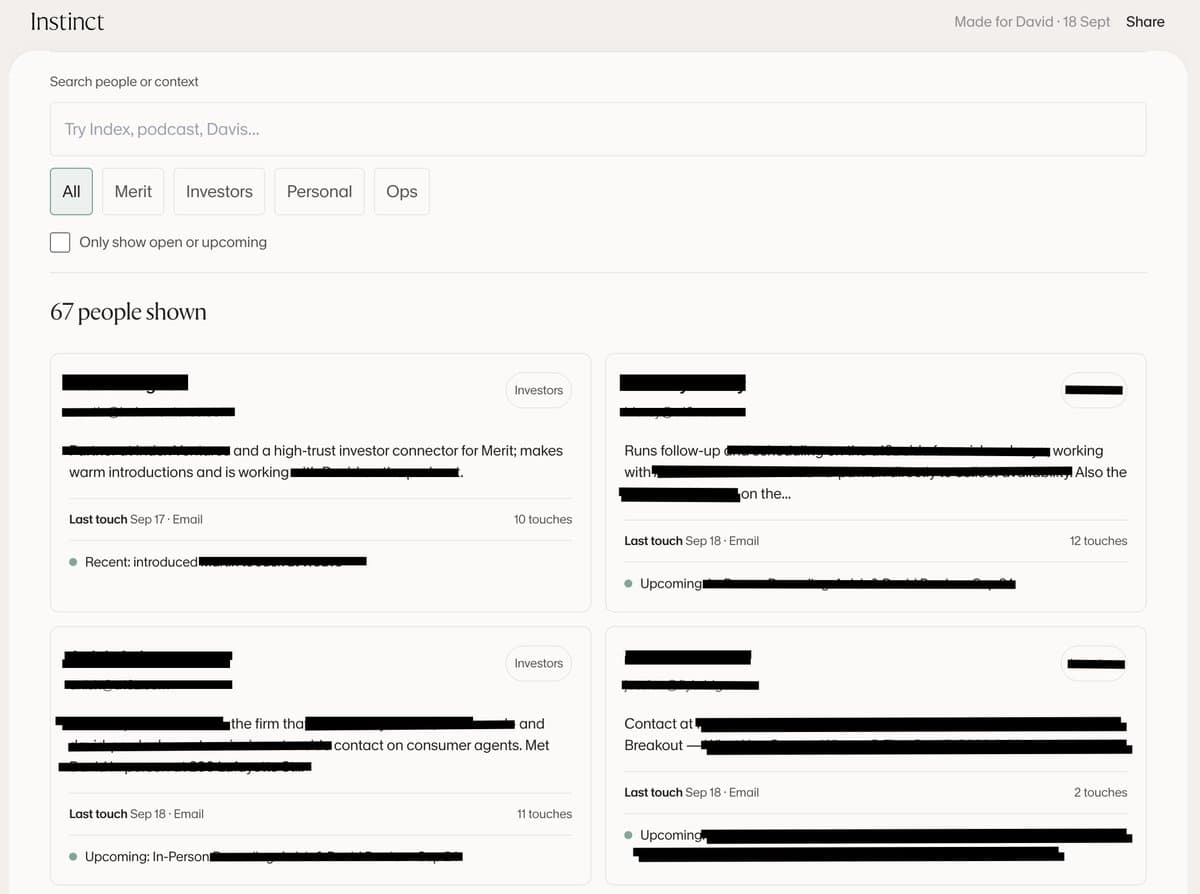Click the Investors tag on the 10 touches card
This screenshot has height=894, width=1200.
[x=539, y=390]
